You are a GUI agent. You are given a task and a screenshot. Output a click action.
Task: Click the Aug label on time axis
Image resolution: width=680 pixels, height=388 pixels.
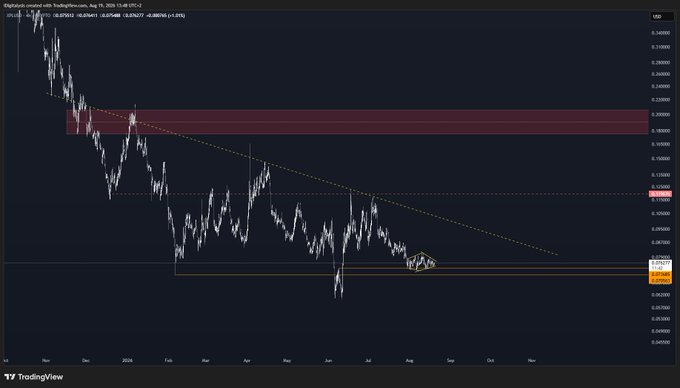coord(409,360)
